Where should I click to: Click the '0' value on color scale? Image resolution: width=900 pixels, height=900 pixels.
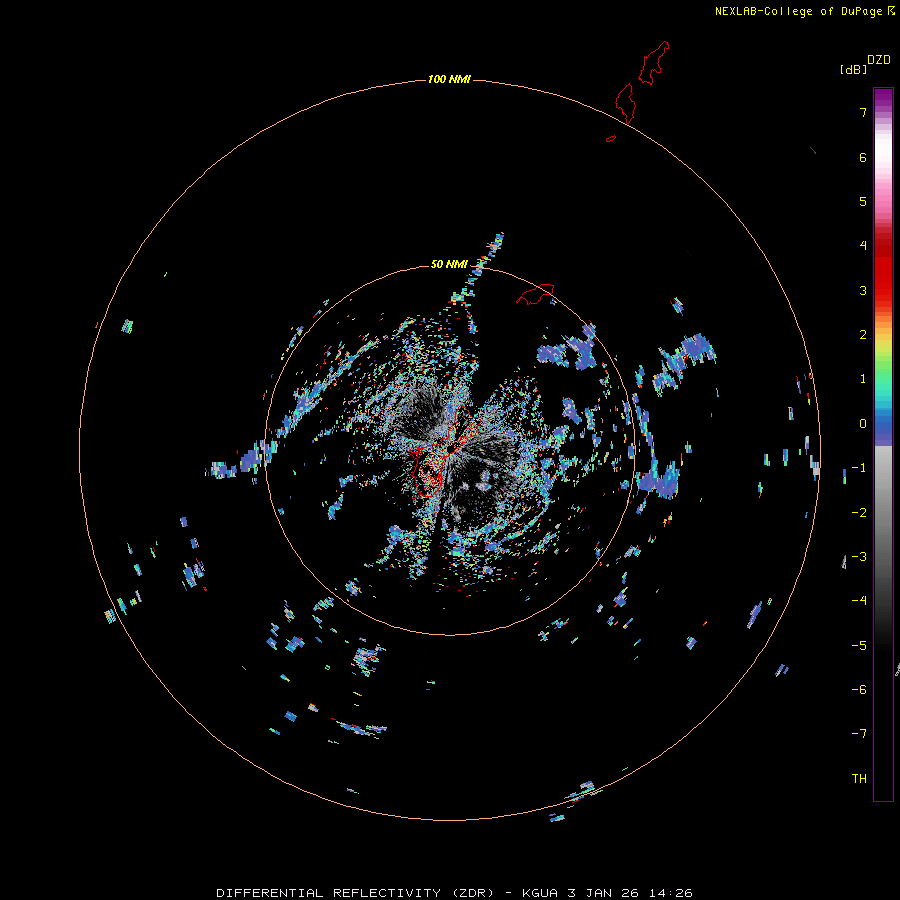(x=863, y=424)
